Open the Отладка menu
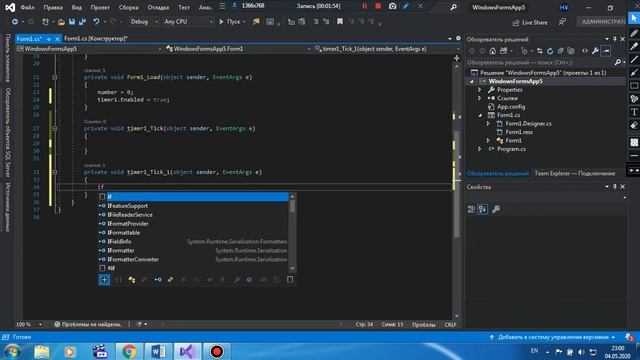 pyautogui.click(x=158, y=7)
